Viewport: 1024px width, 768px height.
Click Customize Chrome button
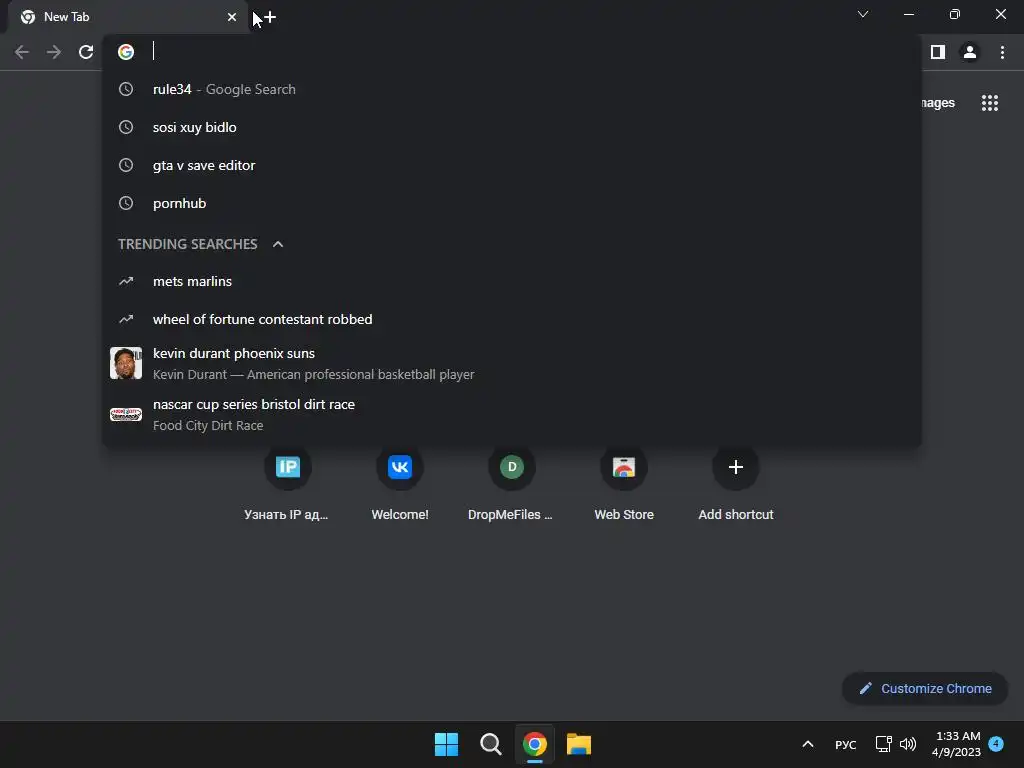(x=925, y=688)
